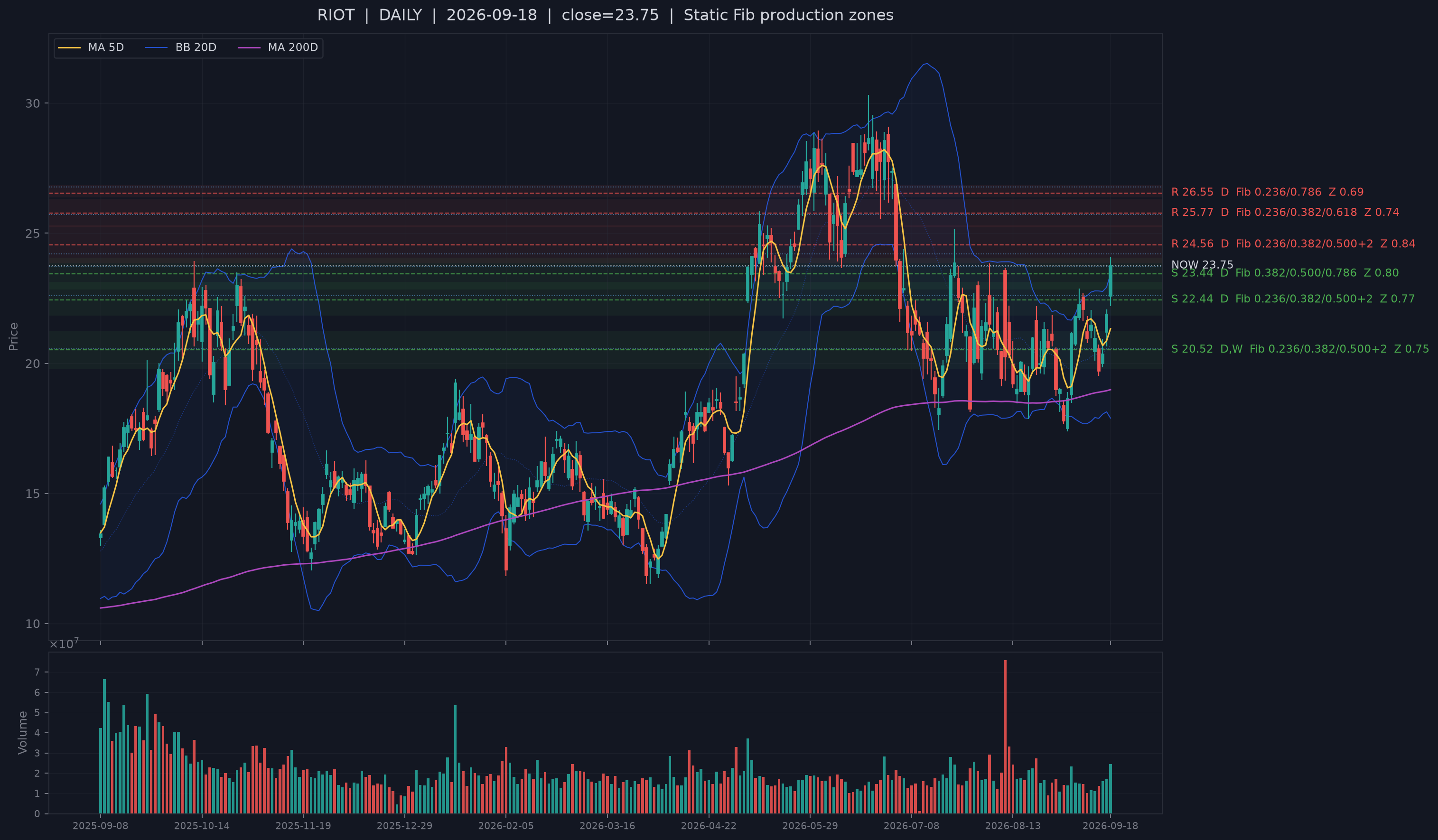Click the MA 5D legend entry

tap(91, 47)
